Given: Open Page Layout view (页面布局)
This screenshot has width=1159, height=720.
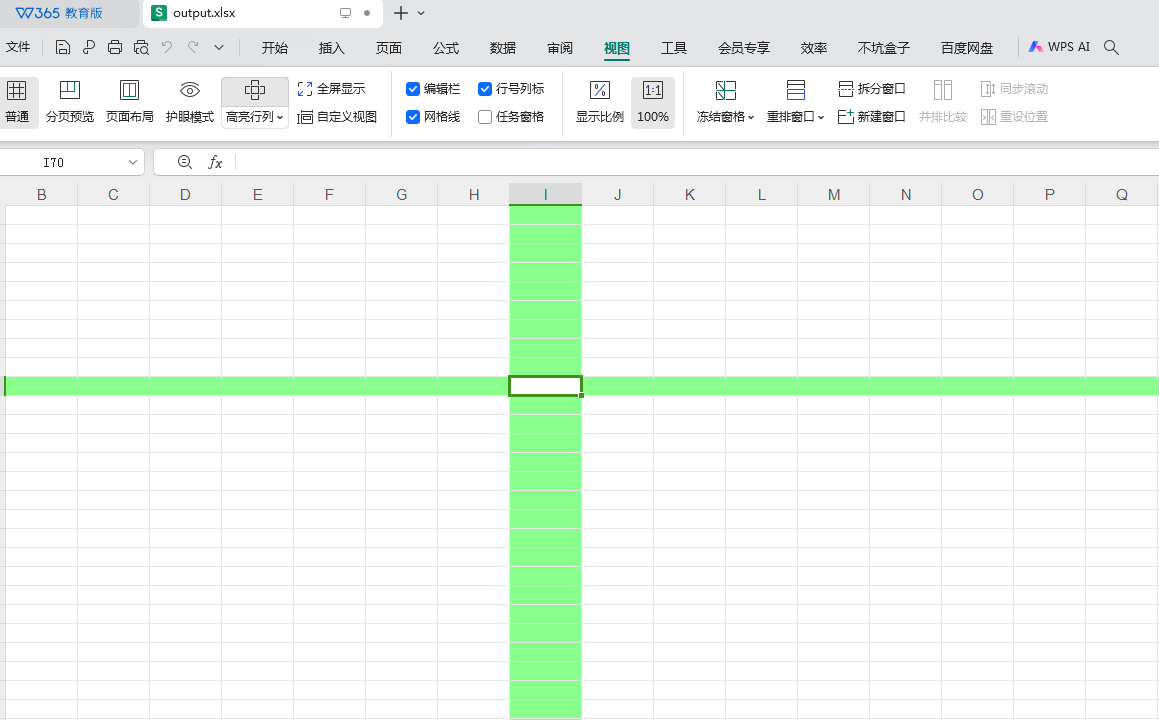Looking at the screenshot, I should [x=129, y=101].
